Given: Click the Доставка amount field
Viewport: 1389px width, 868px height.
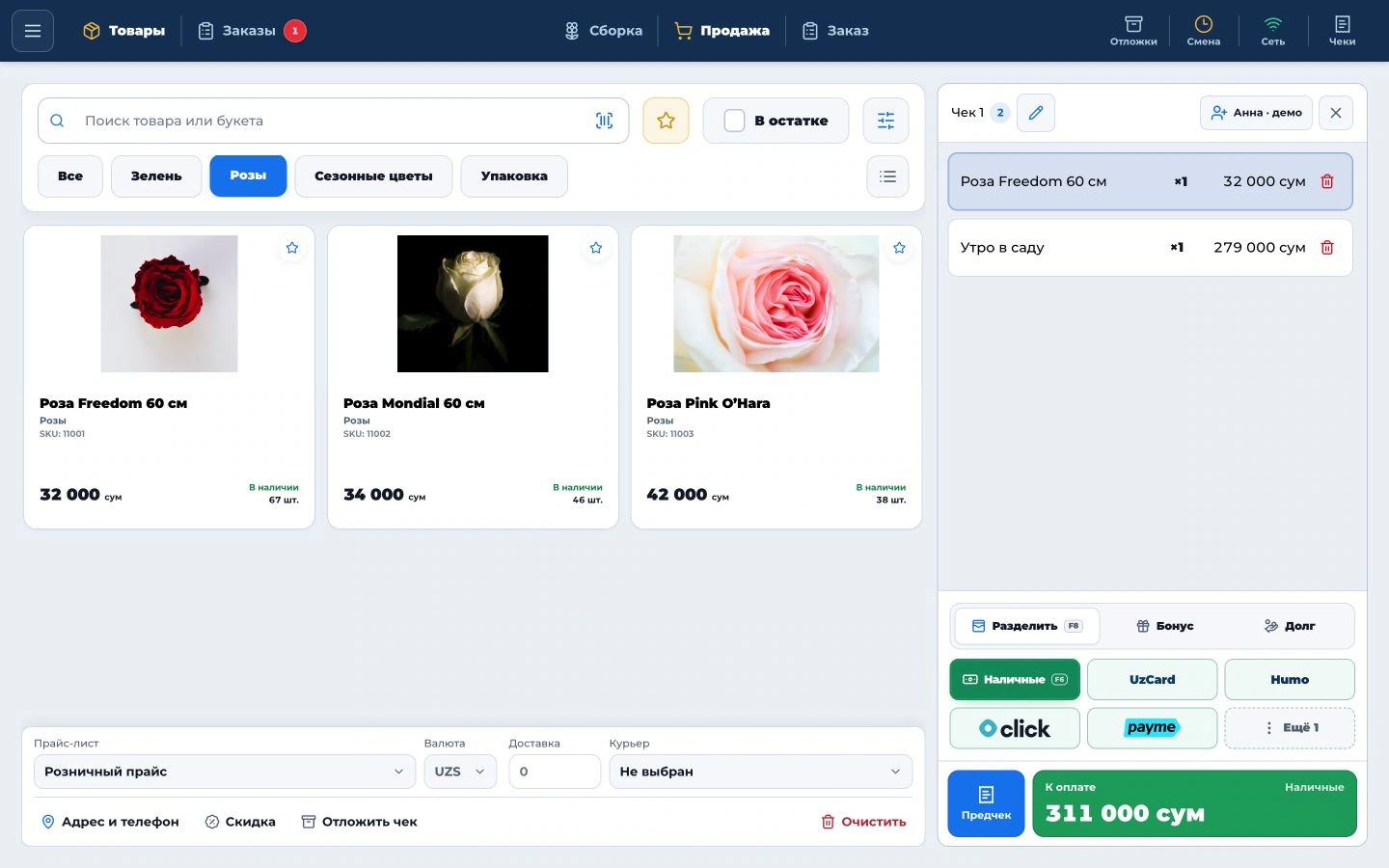Looking at the screenshot, I should tap(555, 772).
